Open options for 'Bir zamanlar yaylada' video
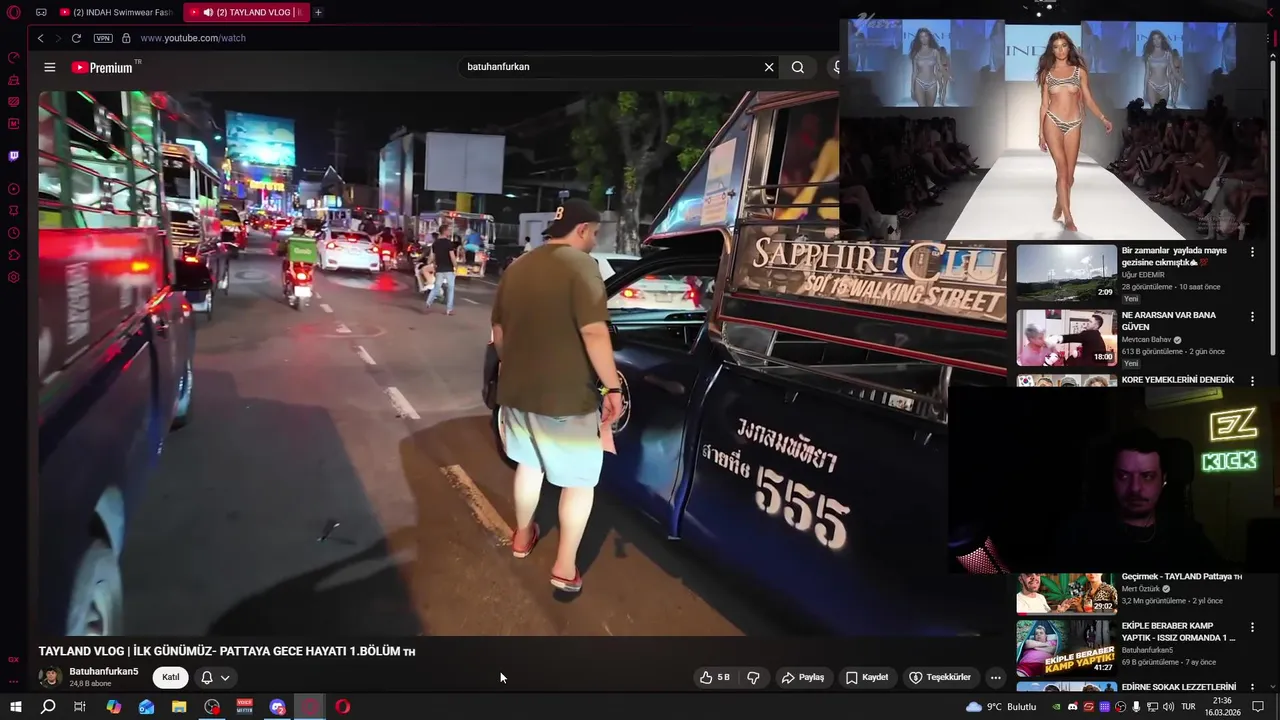 [1252, 252]
